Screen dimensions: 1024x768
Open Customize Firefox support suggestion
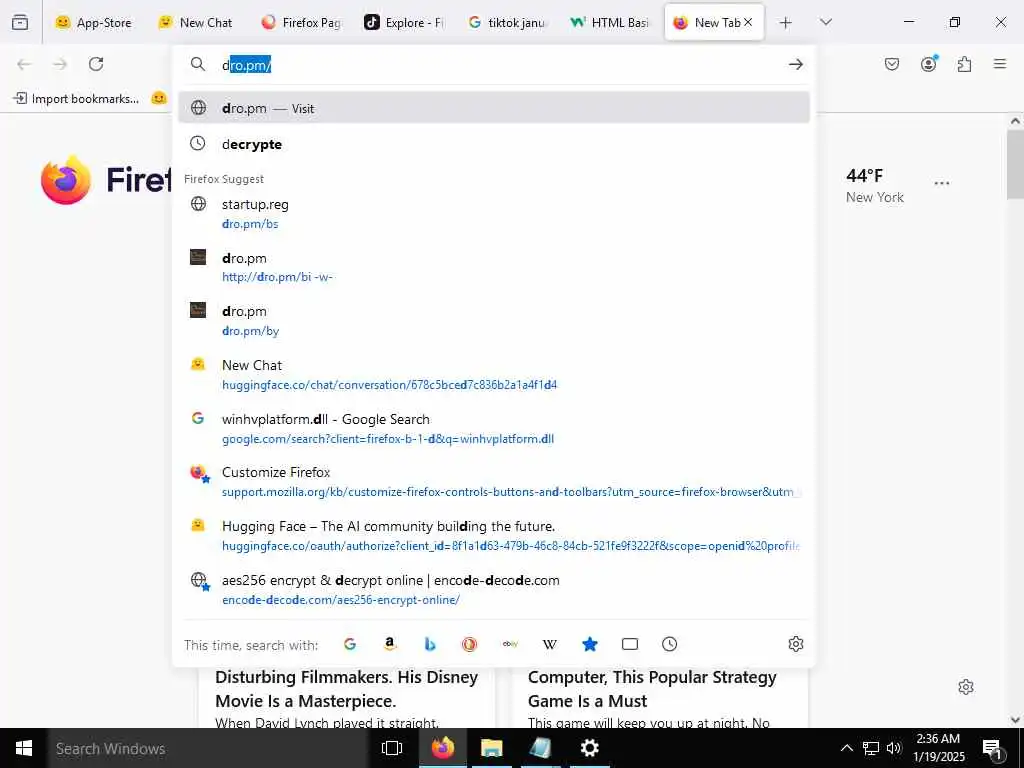point(494,482)
